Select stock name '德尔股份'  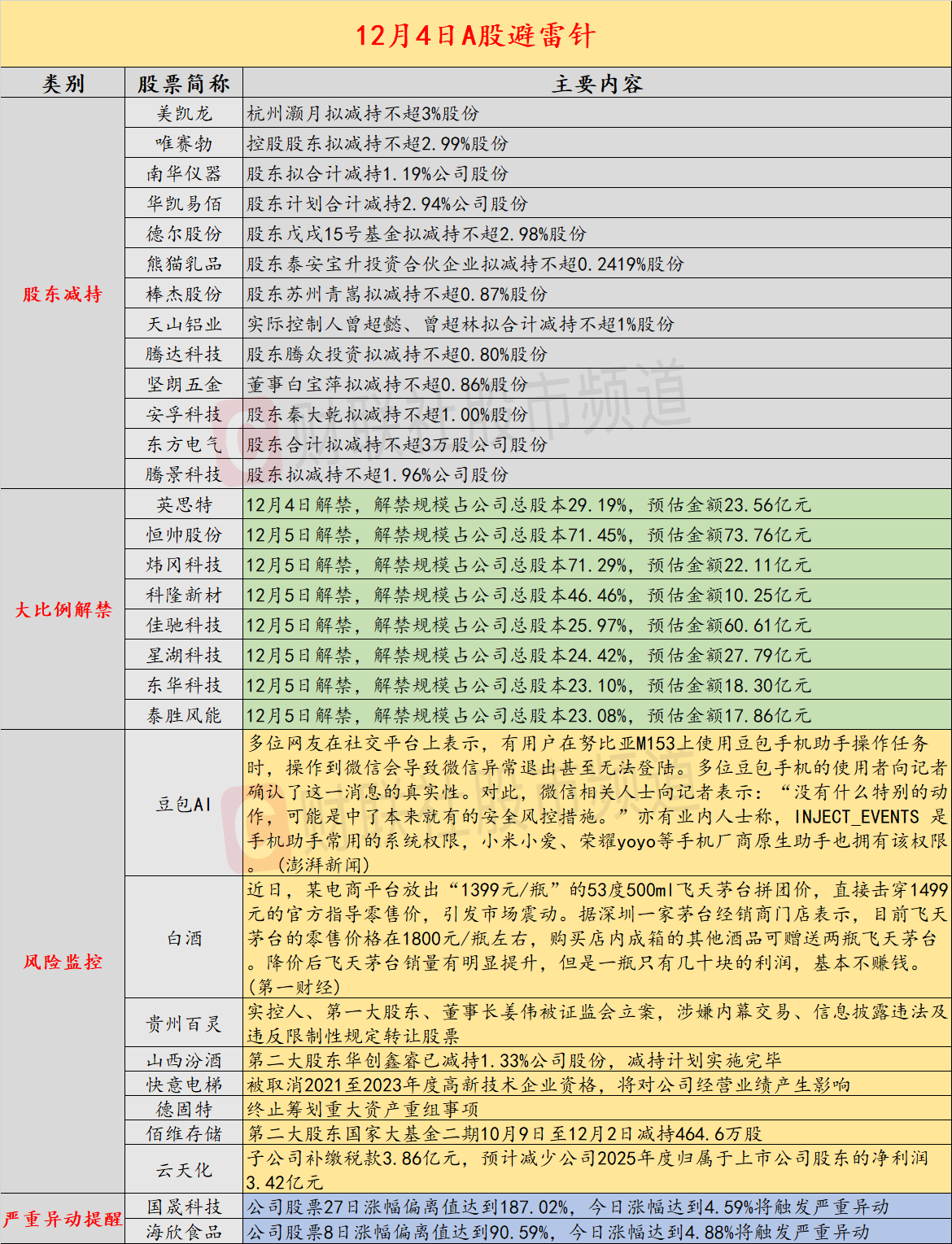(184, 234)
